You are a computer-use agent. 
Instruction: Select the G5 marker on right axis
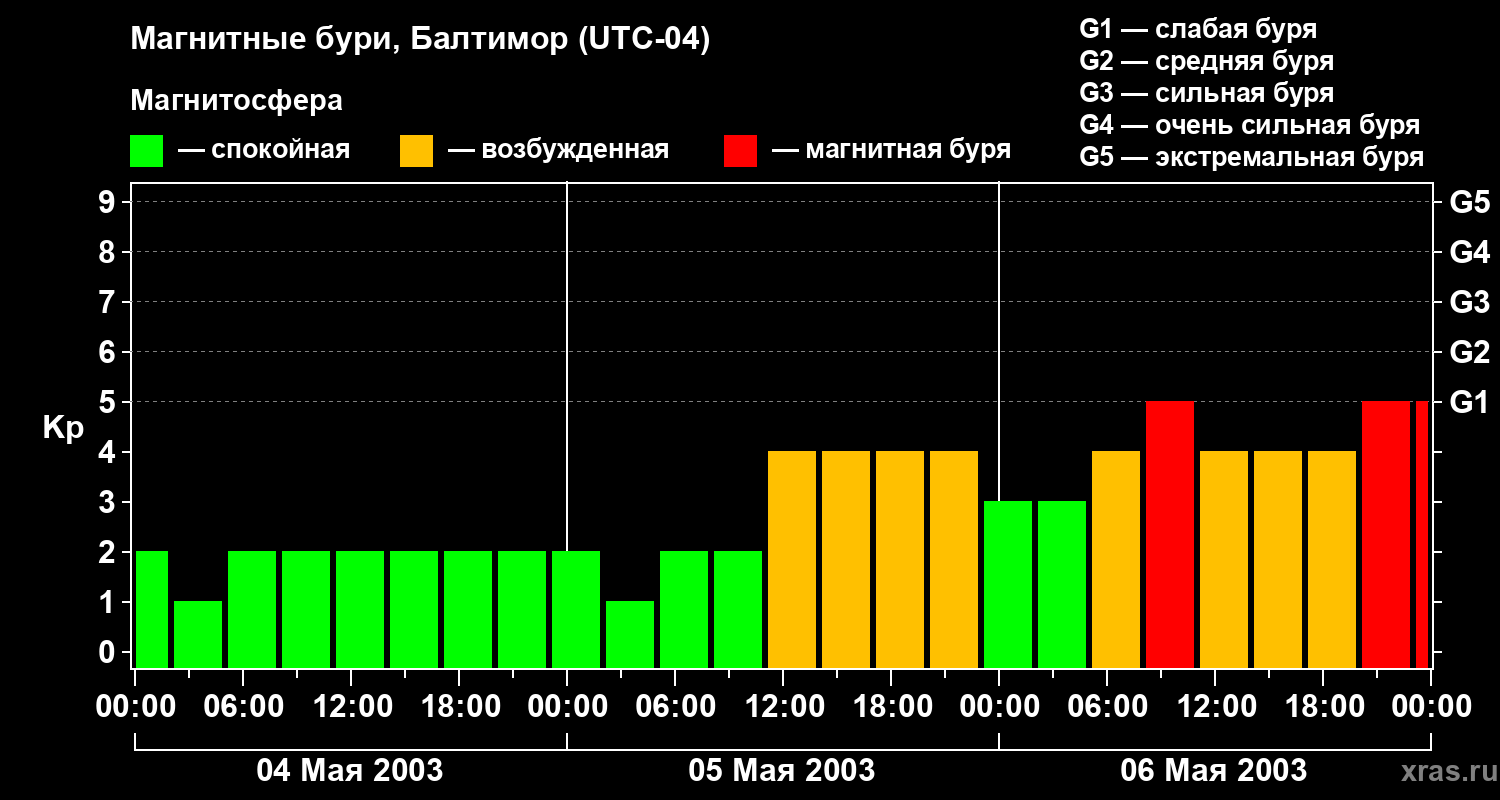[x=1469, y=203]
